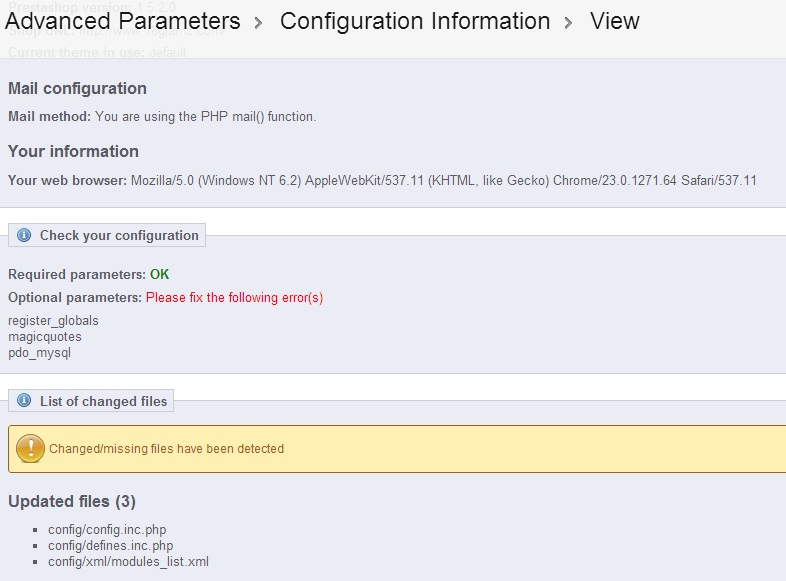786x581 pixels.
Task: Click the chevron before View in the breadcrumb
Action: (570, 23)
